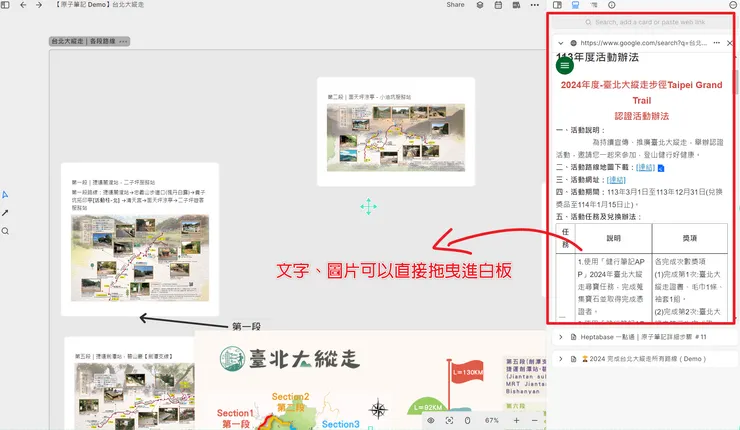The image size is (740, 430).
Task: Open the route map download link
Action: tap(645, 167)
